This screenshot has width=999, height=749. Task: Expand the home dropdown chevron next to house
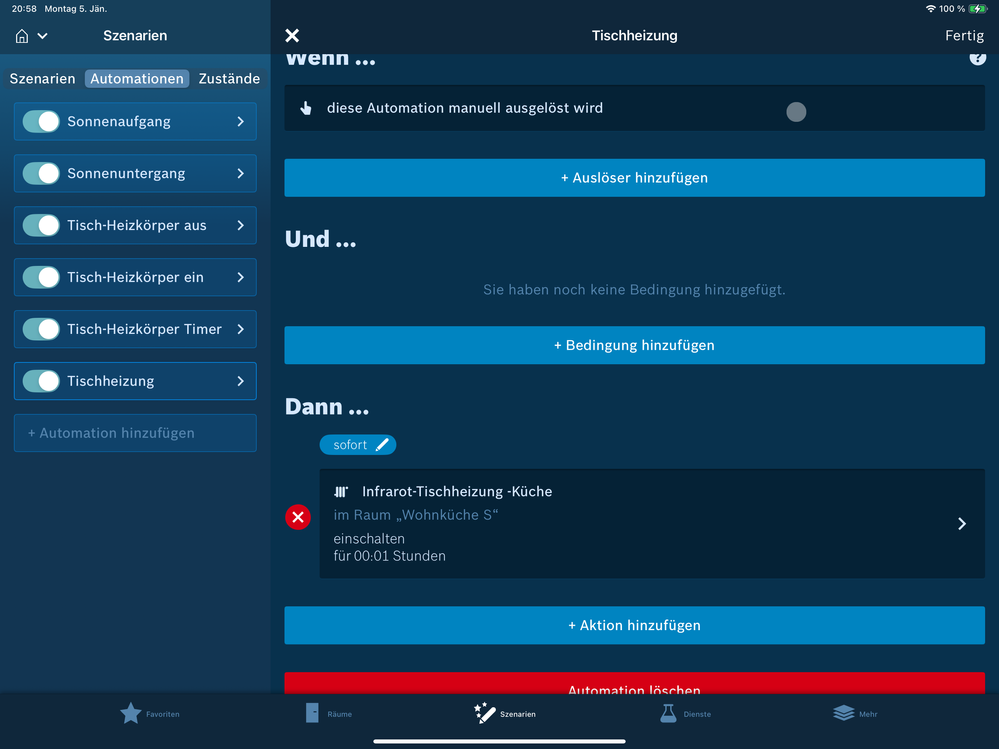[x=43, y=36]
